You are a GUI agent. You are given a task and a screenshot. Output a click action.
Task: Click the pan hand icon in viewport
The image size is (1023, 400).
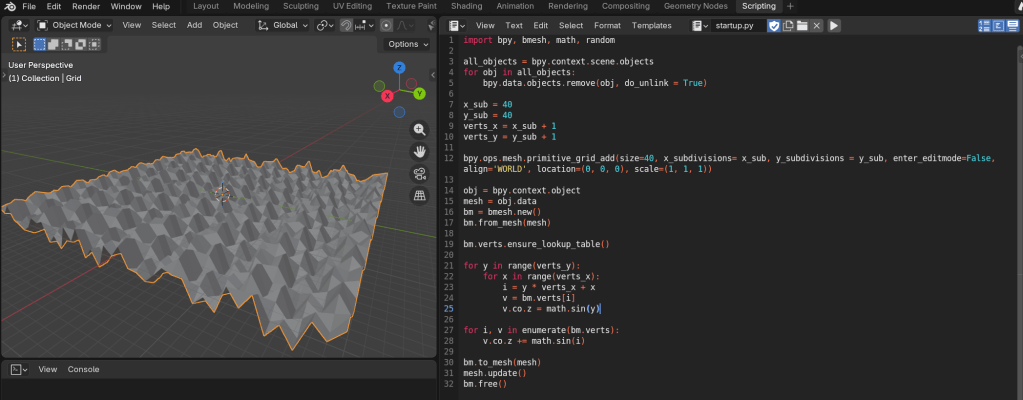point(420,152)
